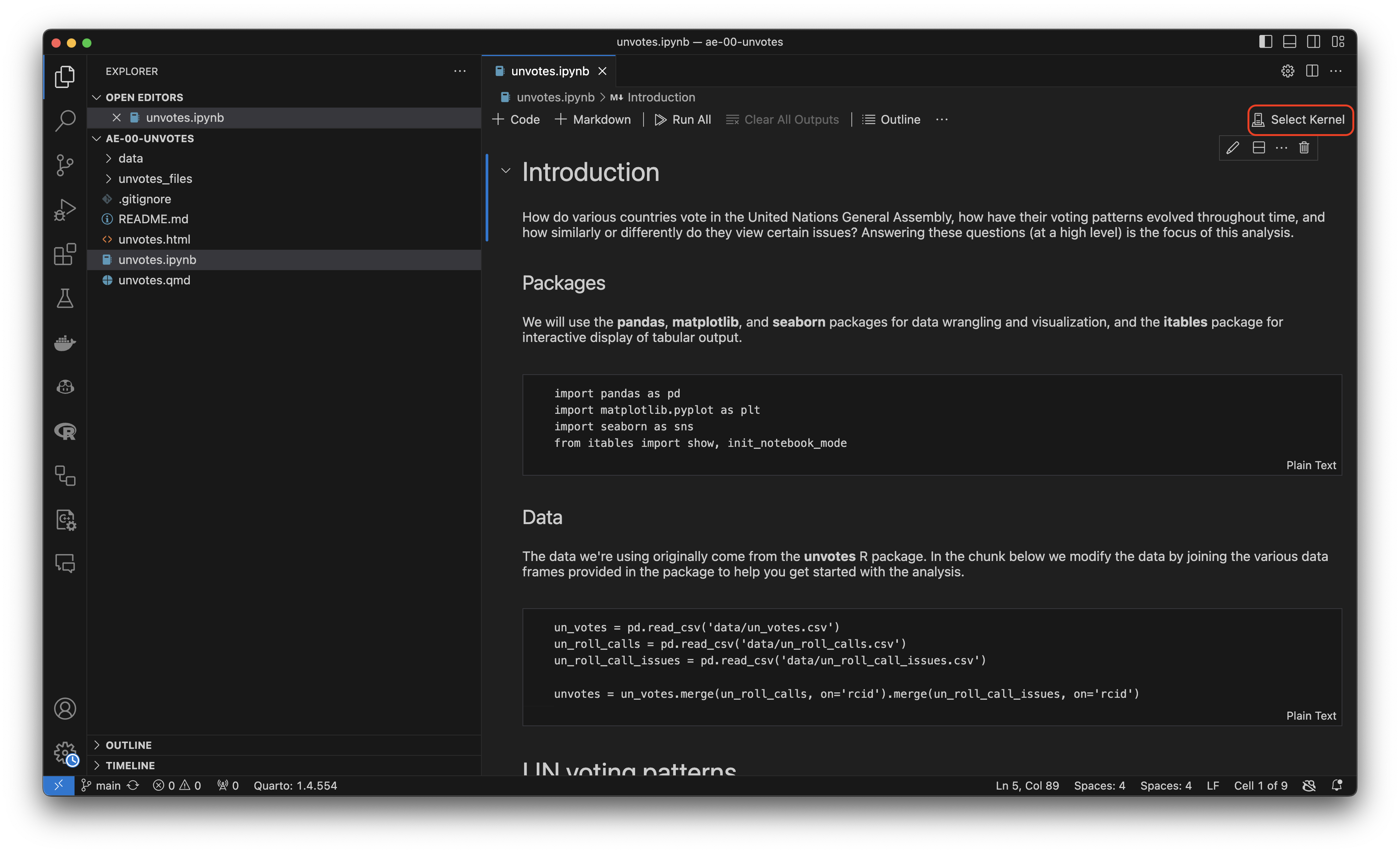Screen dimensions: 1400x853
Task: Open the Source Control view
Action: pos(65,165)
